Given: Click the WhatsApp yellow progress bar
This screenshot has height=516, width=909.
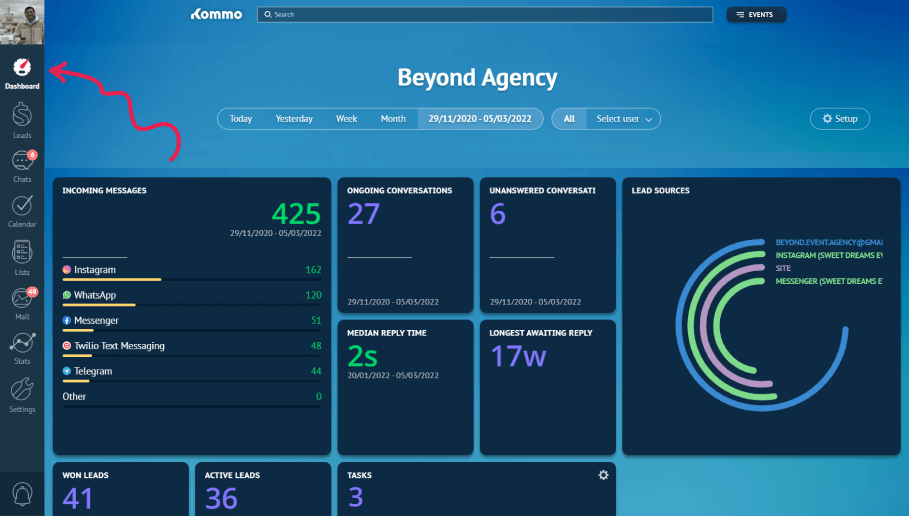Looking at the screenshot, I should point(99,305).
